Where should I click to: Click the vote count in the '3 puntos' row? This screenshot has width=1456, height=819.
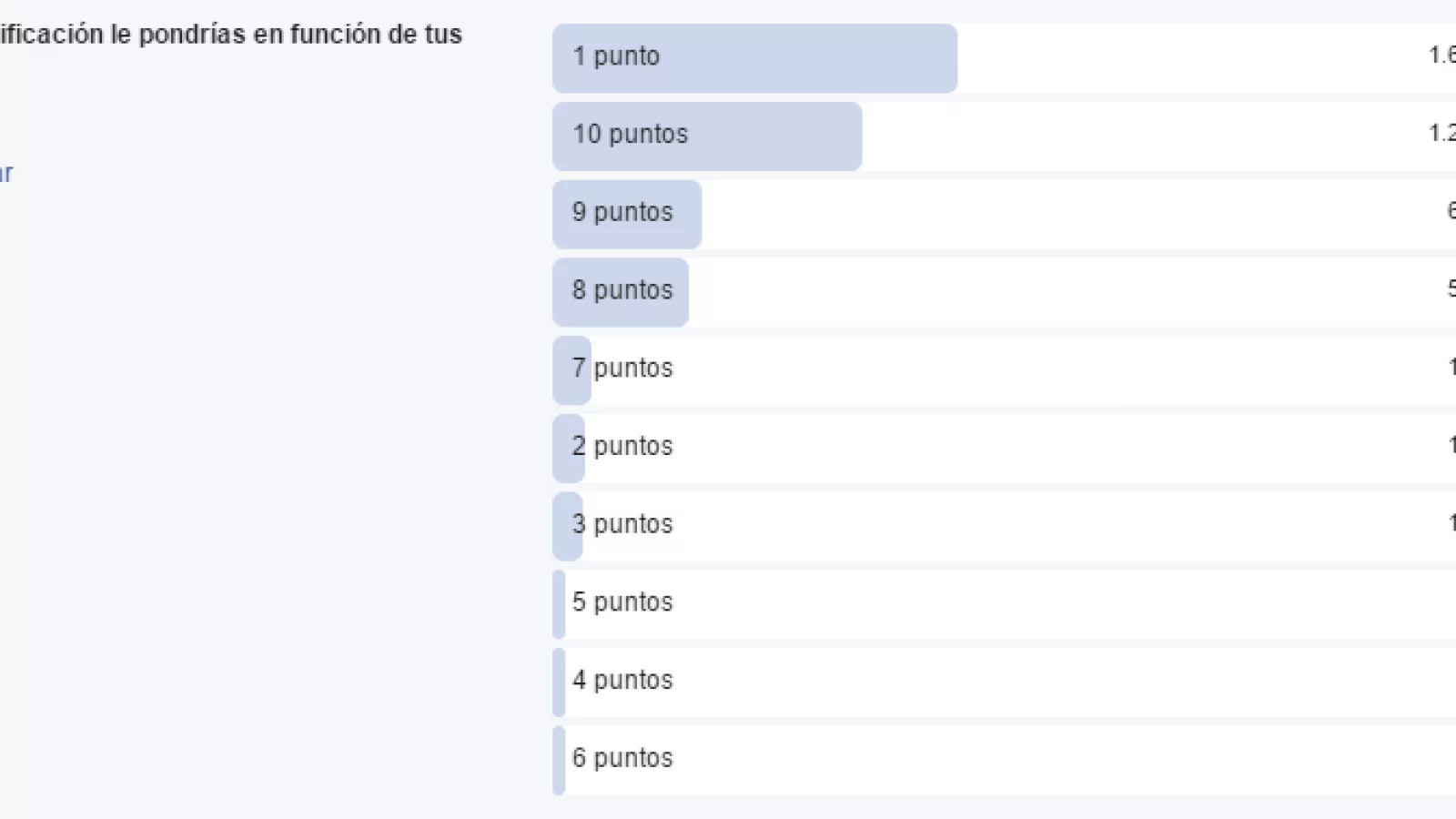[1451, 524]
